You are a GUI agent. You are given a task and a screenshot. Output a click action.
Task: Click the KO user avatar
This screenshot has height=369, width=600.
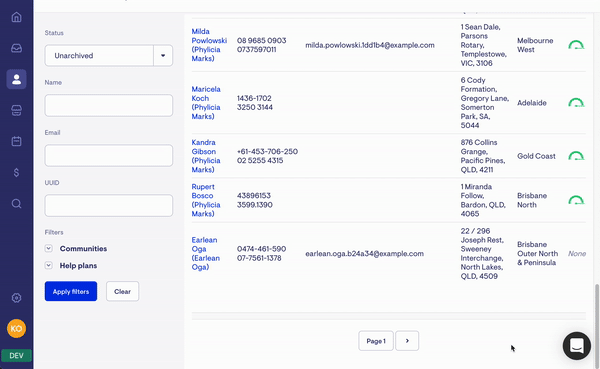(x=16, y=328)
